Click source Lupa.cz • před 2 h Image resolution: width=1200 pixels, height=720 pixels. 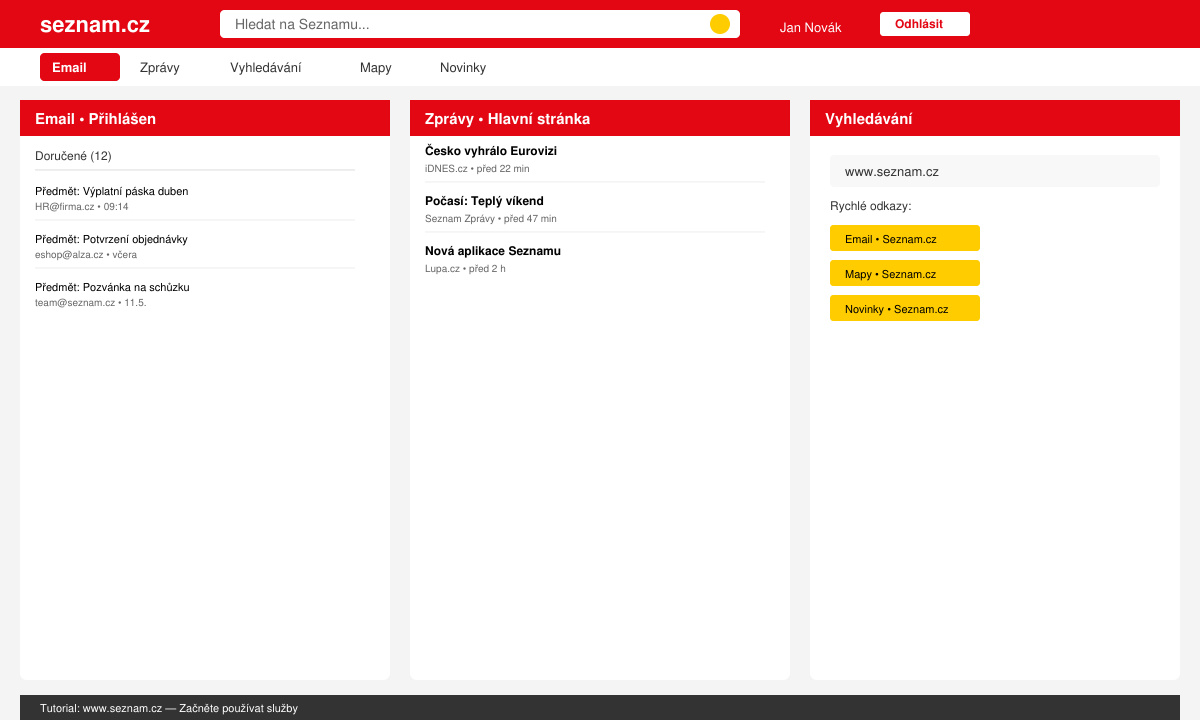pyautogui.click(x=465, y=269)
